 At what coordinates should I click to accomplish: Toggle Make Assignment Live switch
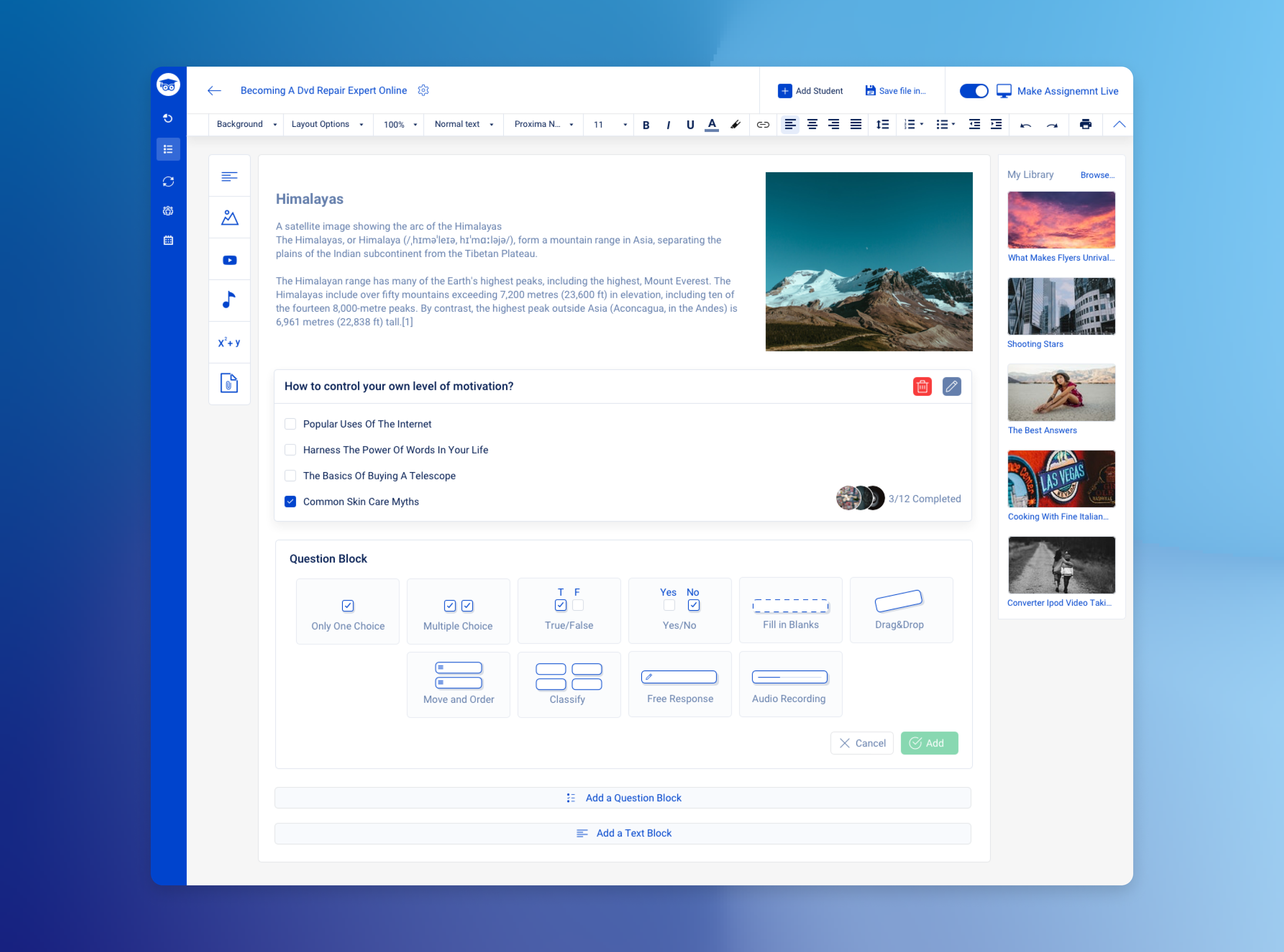[x=973, y=91]
